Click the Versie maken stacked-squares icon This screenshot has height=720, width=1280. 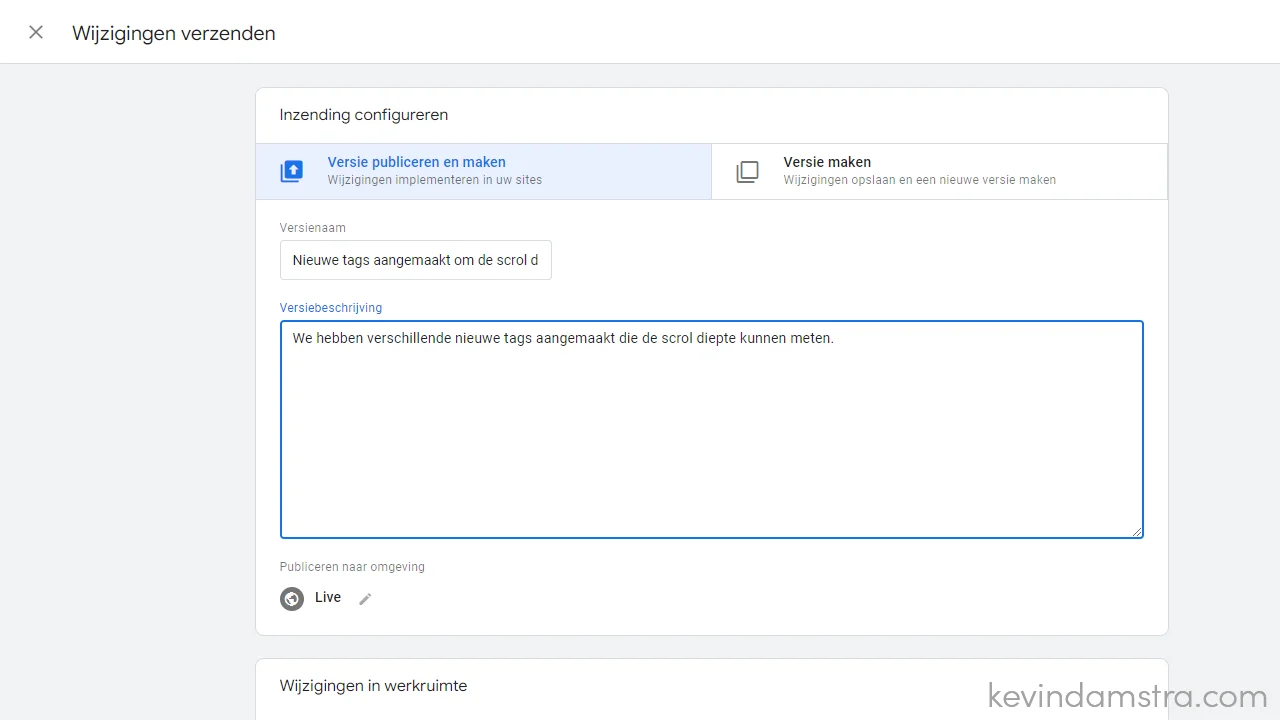(x=747, y=171)
